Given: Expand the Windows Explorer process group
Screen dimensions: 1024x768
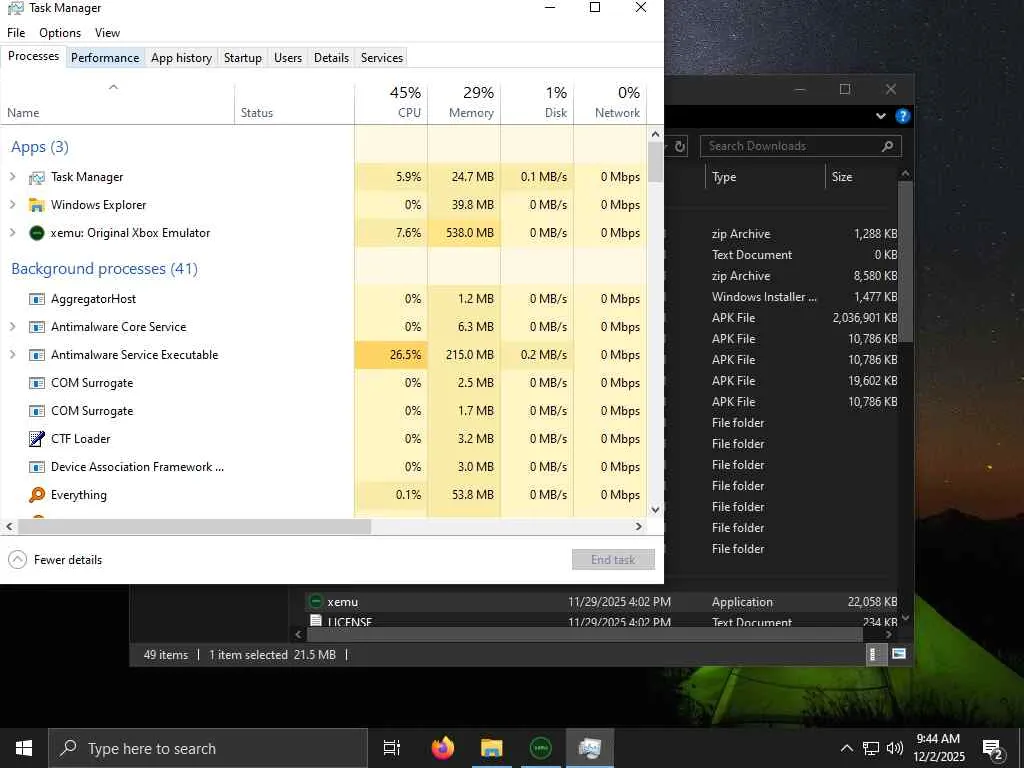Looking at the screenshot, I should (x=12, y=205).
